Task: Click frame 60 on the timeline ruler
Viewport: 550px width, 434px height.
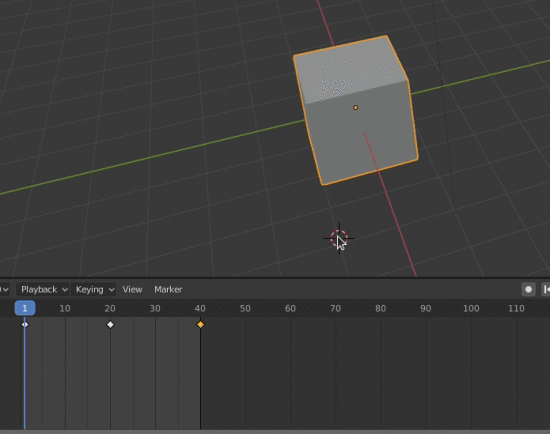Action: 290,308
